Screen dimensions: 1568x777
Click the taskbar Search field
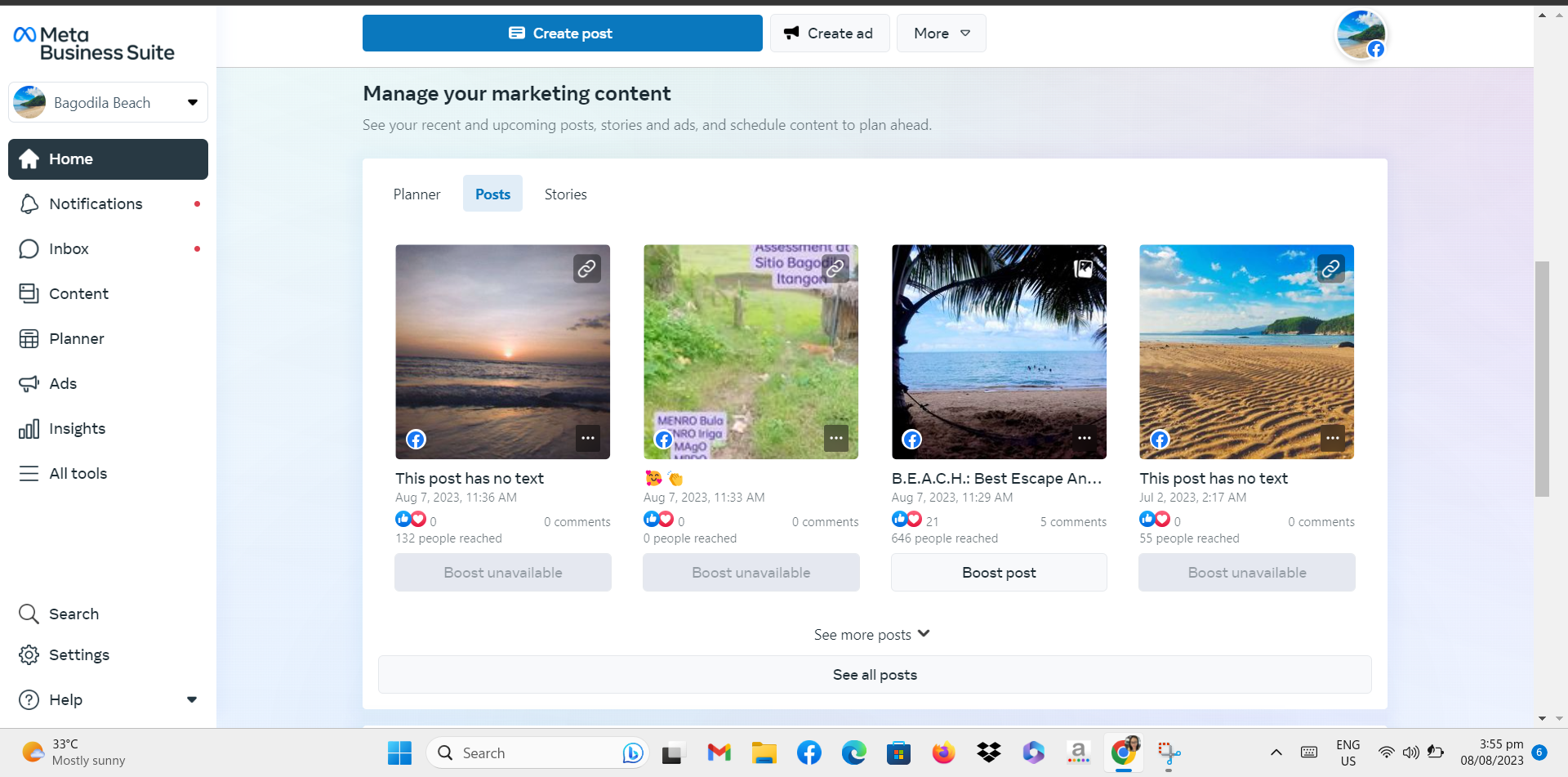(x=537, y=753)
